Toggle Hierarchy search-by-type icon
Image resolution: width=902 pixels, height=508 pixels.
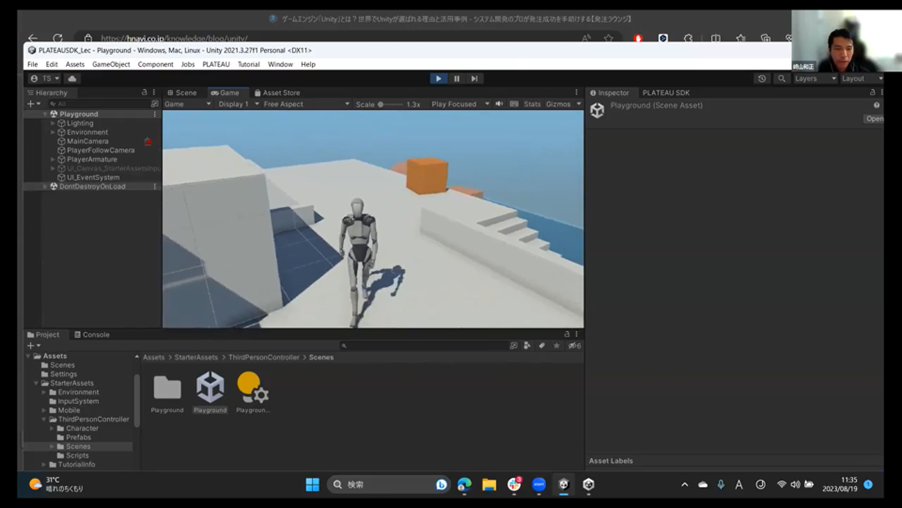point(154,104)
